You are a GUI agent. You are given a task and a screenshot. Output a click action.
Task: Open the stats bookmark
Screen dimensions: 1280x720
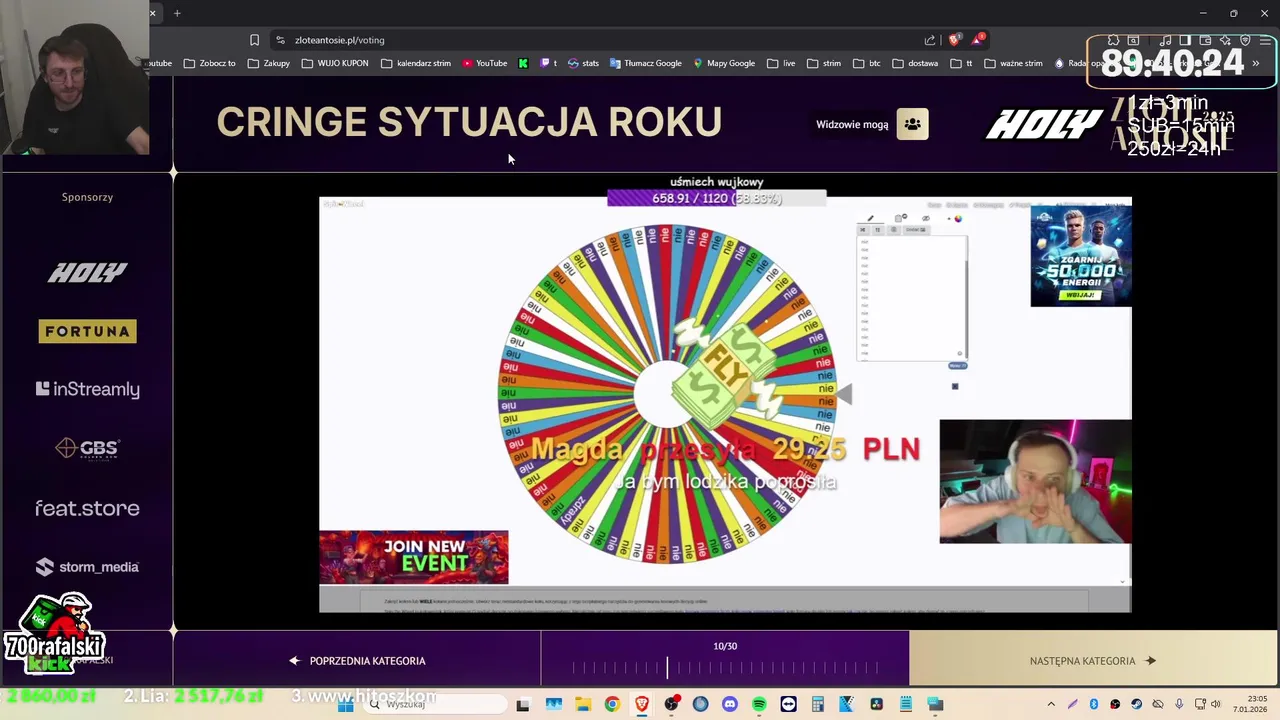click(x=583, y=63)
